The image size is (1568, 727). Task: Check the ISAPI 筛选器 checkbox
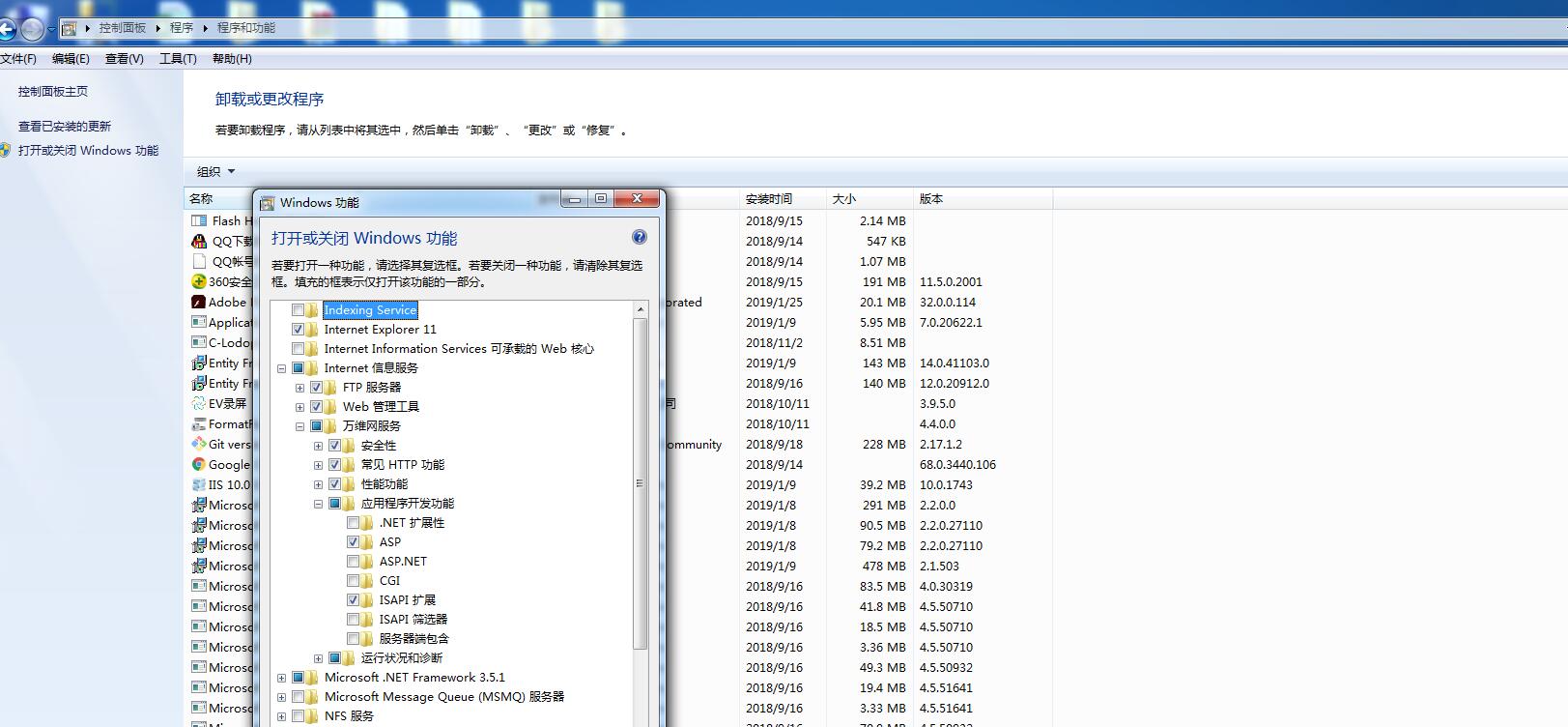tap(353, 620)
